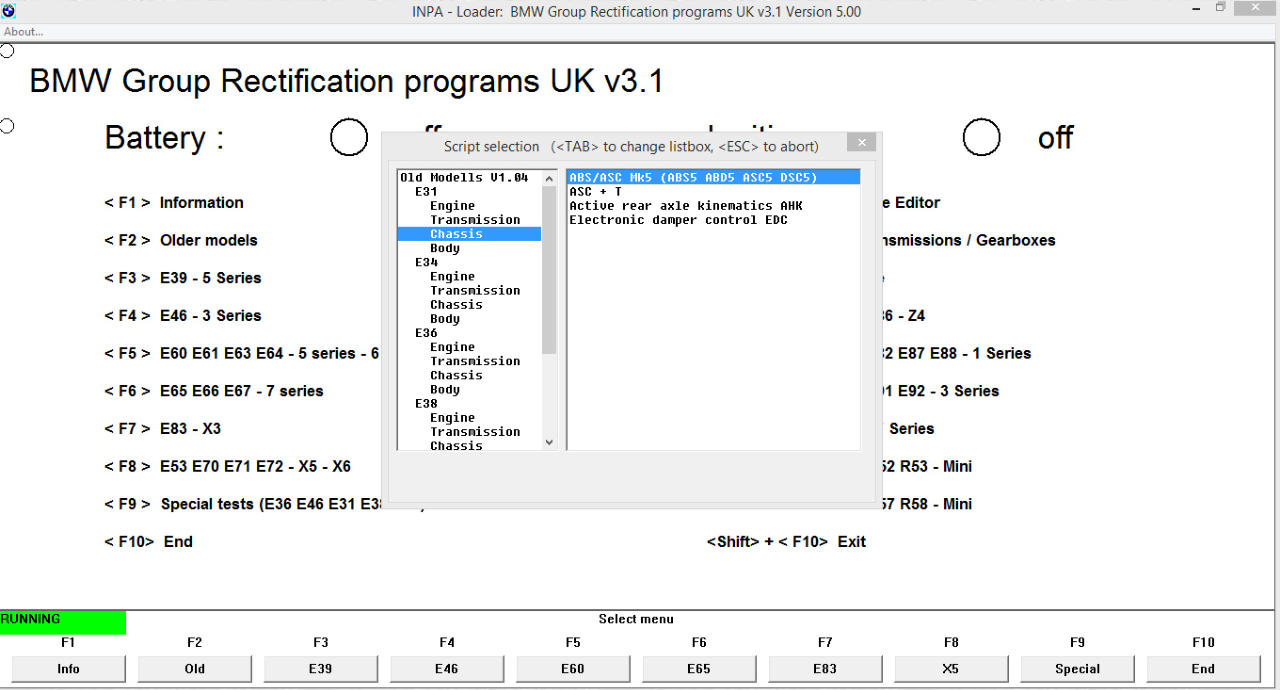The height and width of the screenshot is (690, 1280).
Task: Click tree list scrollbar down arrow
Action: [x=549, y=442]
